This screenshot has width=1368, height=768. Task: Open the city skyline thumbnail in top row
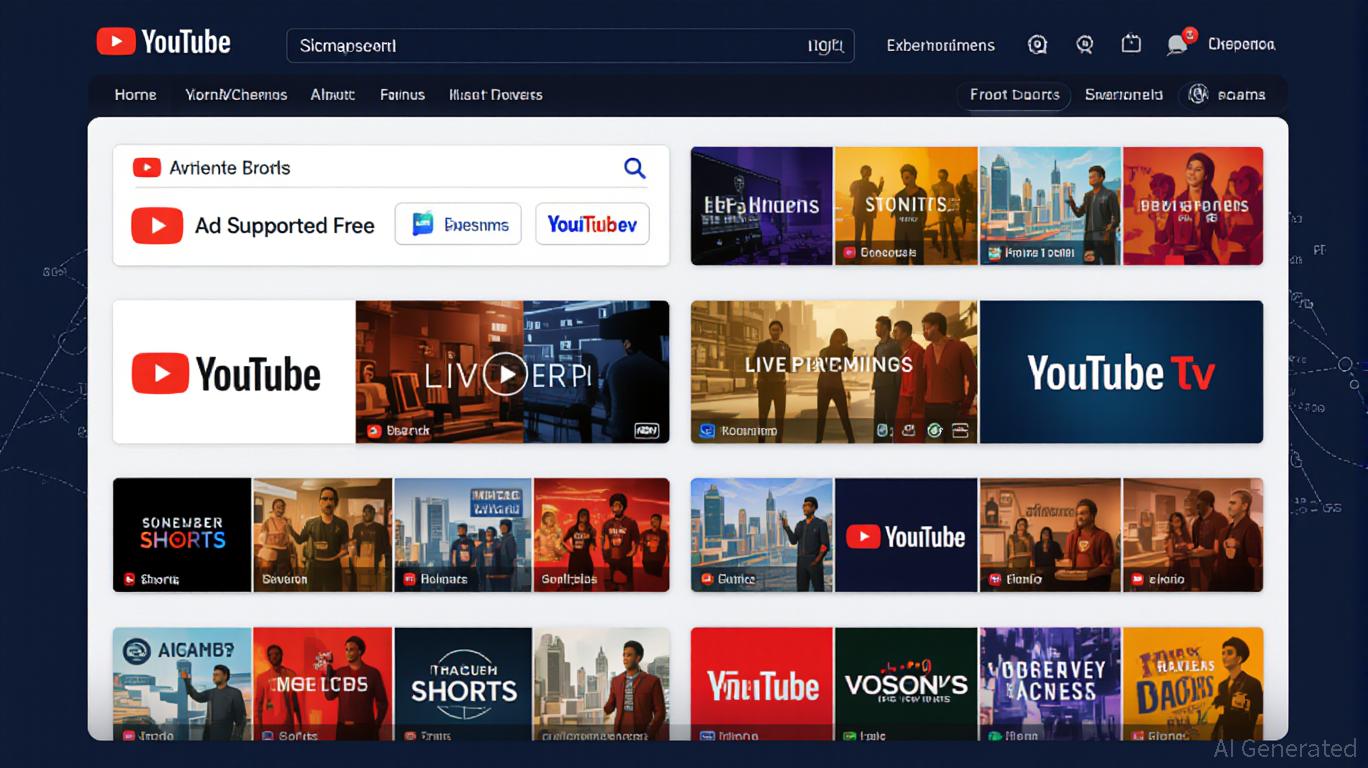(x=1051, y=206)
